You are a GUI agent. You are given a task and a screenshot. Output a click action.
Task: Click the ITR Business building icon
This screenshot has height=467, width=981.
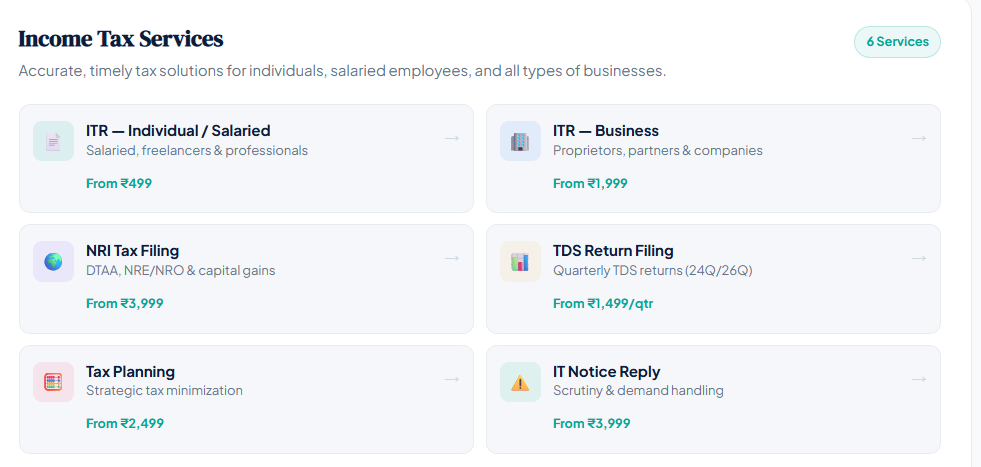tap(520, 141)
